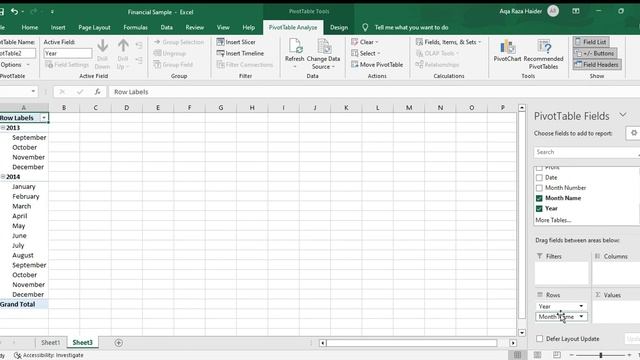
Task: Open PivotTable Fields tools gear
Action: [633, 133]
